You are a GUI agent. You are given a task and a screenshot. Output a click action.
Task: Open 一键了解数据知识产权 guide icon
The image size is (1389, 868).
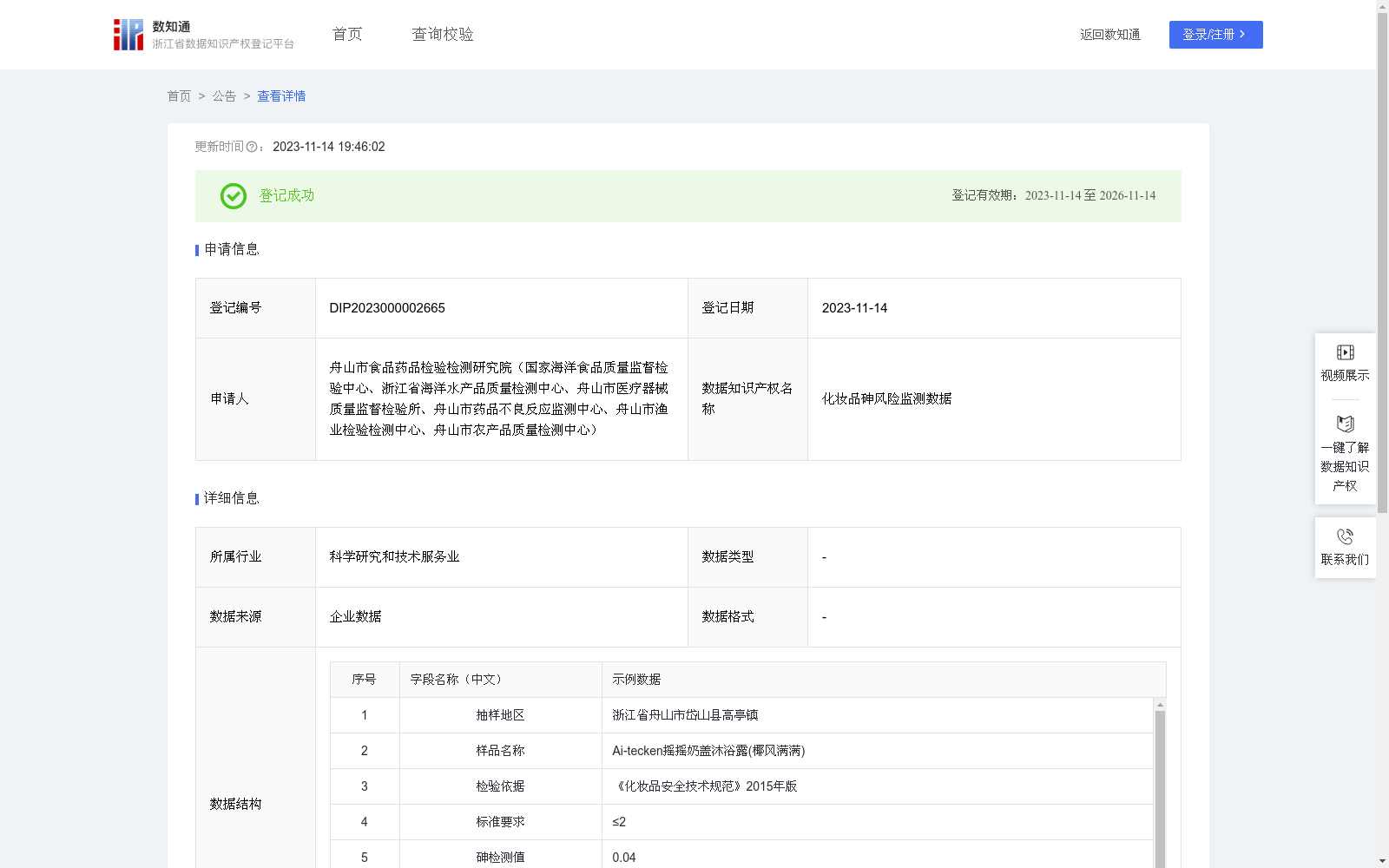tap(1345, 424)
